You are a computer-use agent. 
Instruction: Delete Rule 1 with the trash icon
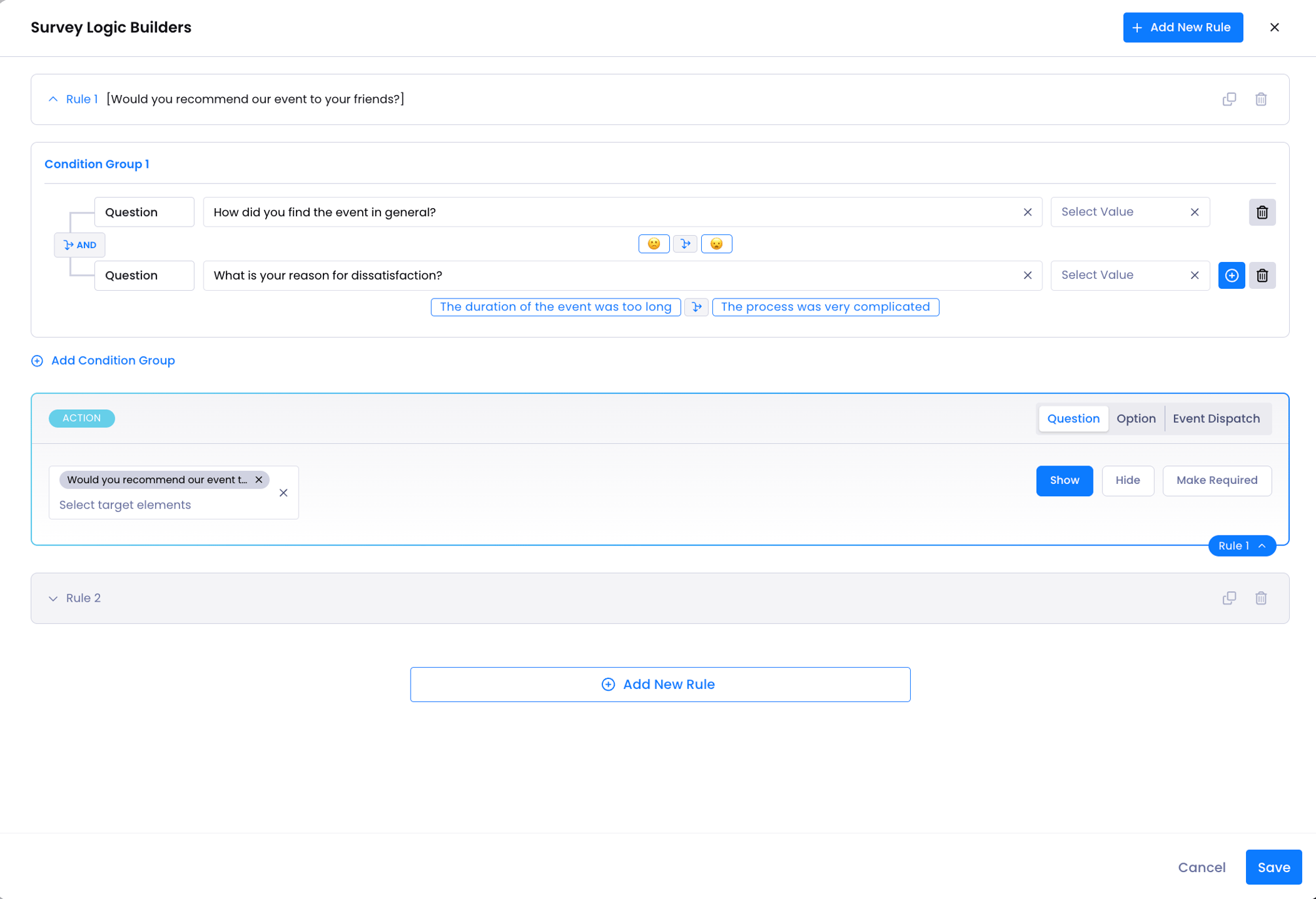1261,99
